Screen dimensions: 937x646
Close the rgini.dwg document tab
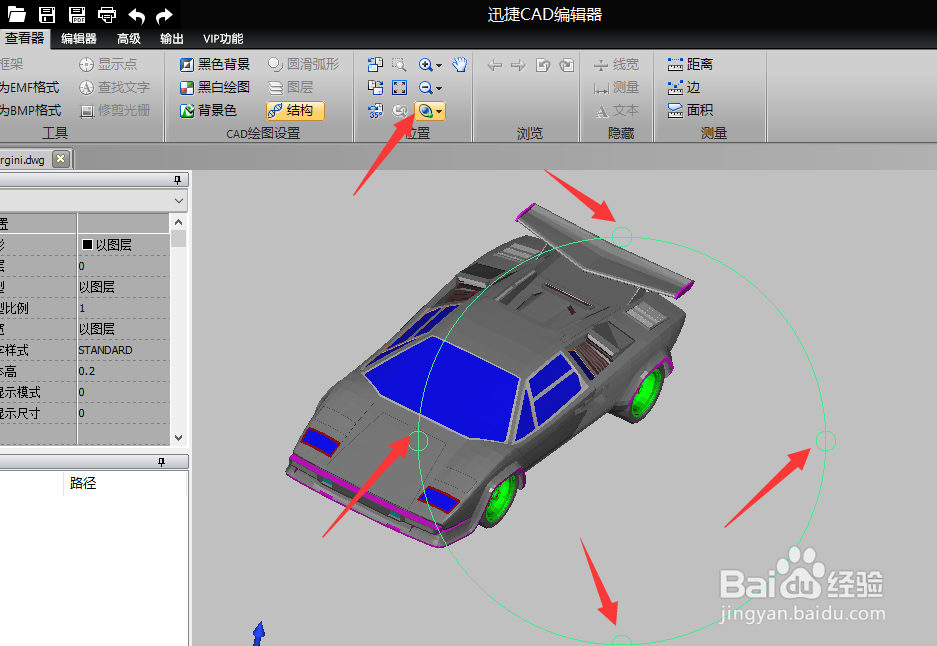coord(60,159)
